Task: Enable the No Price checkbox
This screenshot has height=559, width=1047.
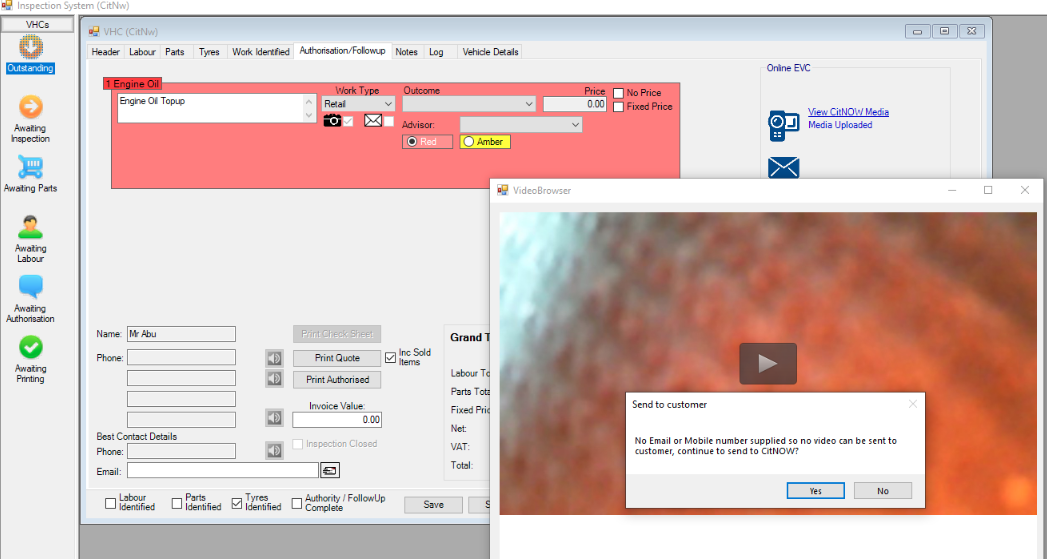Action: (618, 93)
